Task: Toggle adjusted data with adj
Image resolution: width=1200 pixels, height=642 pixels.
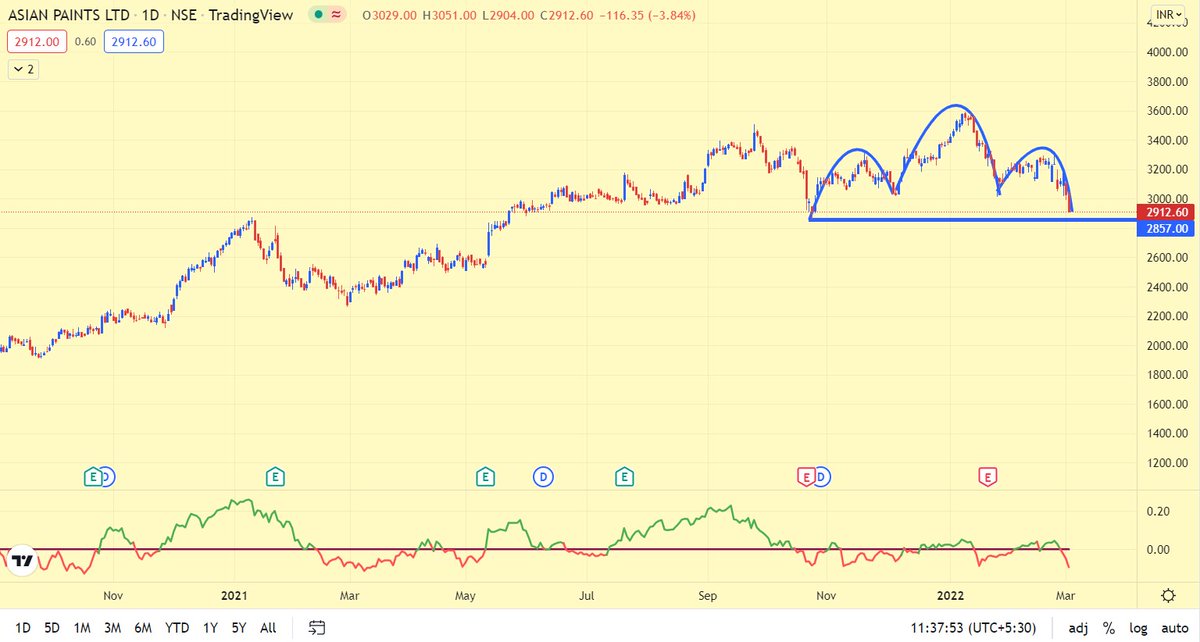Action: coord(1078,627)
